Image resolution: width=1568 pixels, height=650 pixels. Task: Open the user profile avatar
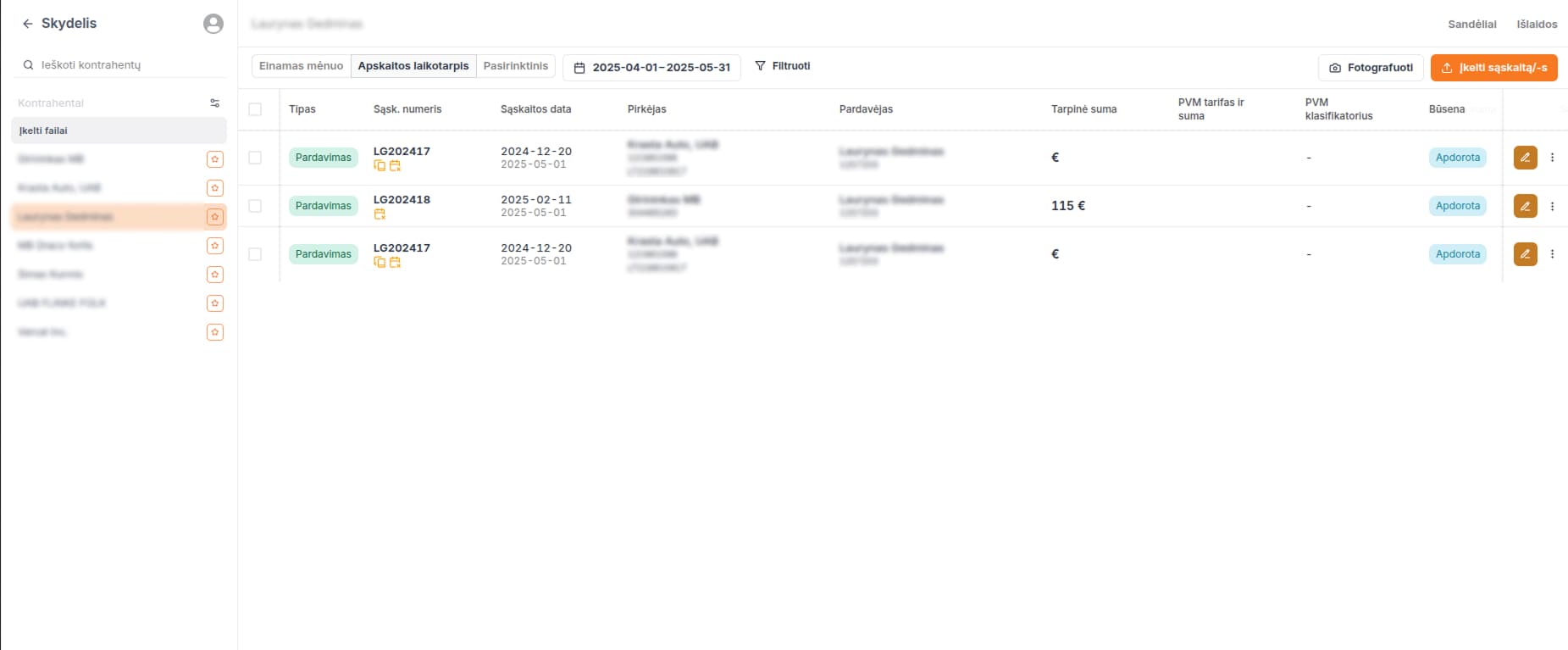[x=213, y=24]
